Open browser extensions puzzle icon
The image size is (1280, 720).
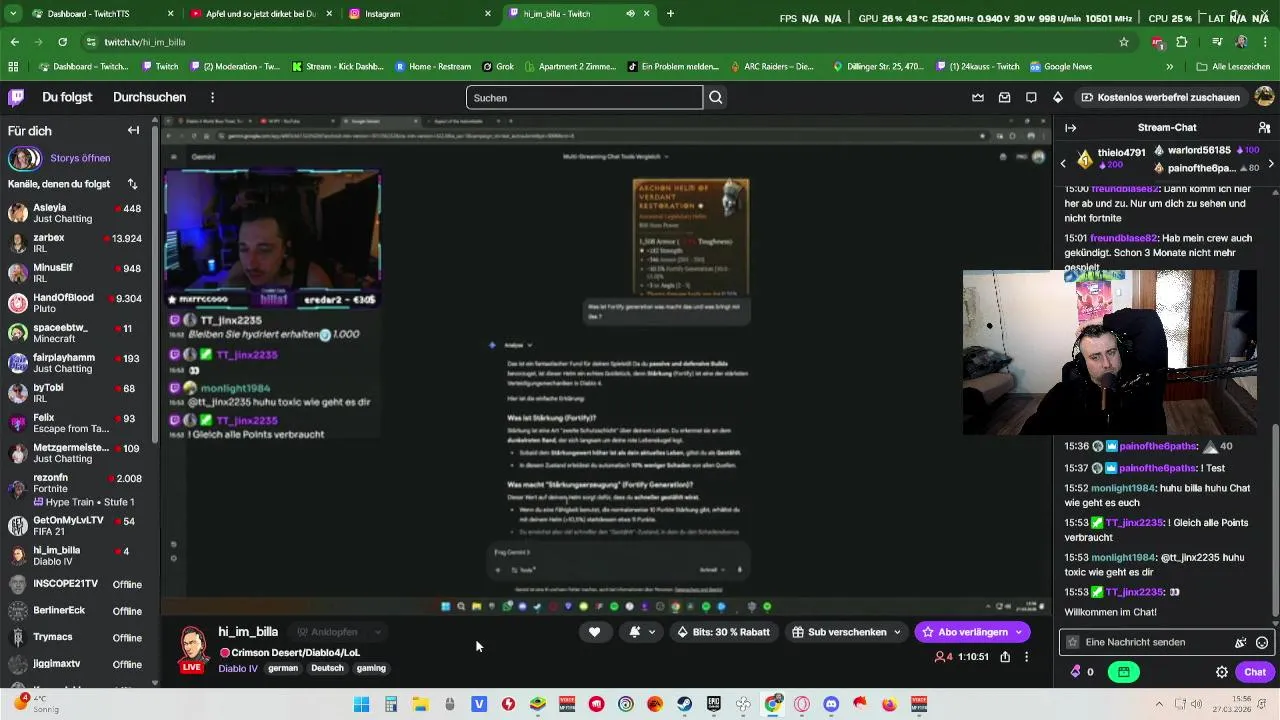tap(1182, 42)
